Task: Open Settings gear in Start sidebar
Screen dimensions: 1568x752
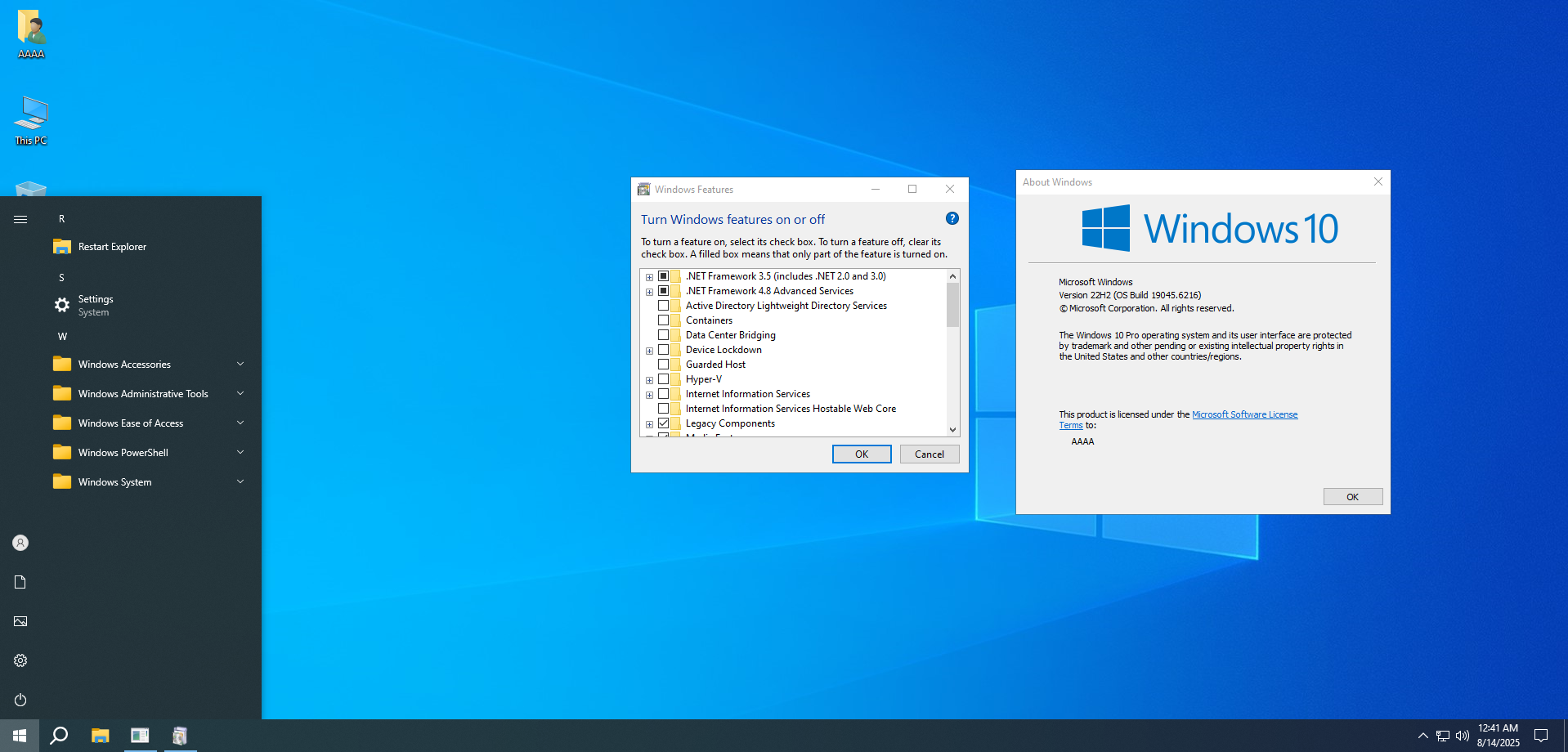Action: pos(20,660)
